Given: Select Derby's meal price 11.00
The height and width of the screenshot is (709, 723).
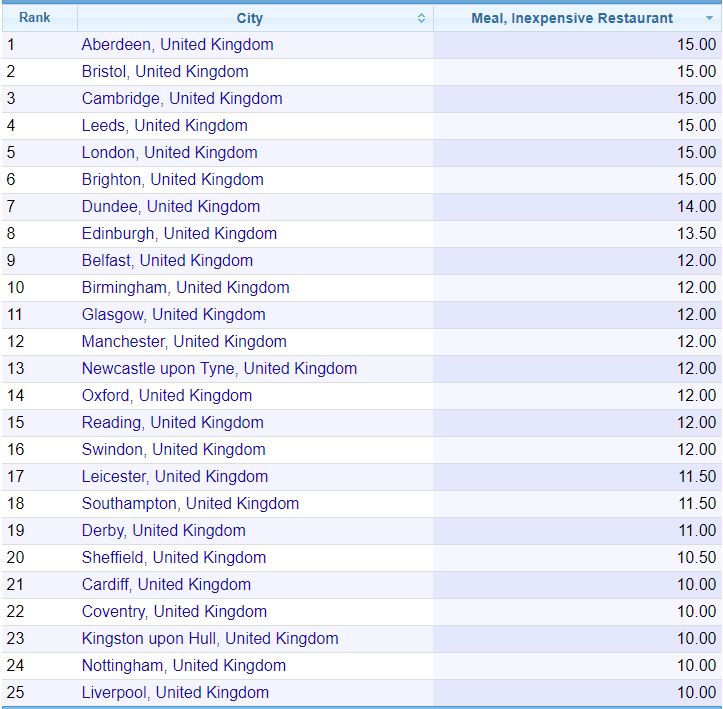Looking at the screenshot, I should [697, 530].
